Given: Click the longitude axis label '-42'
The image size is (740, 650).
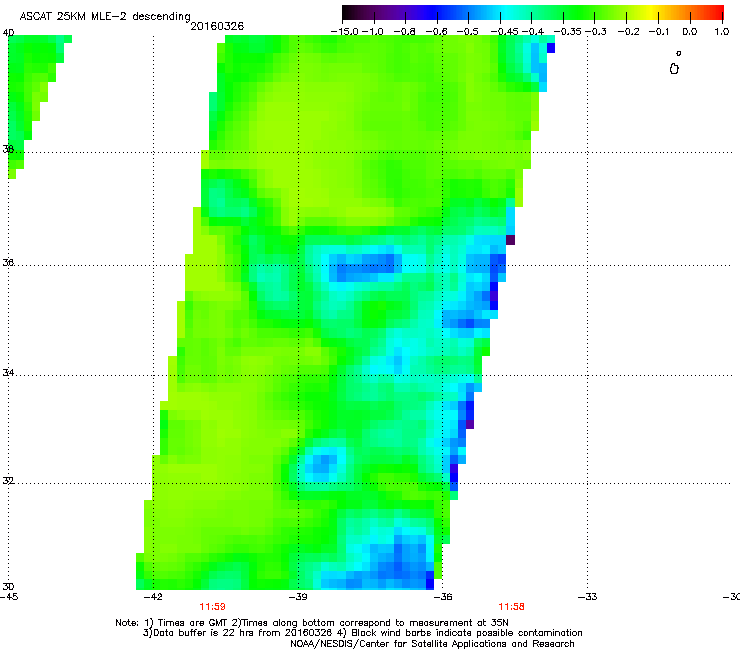Looking at the screenshot, I should 153,597.
